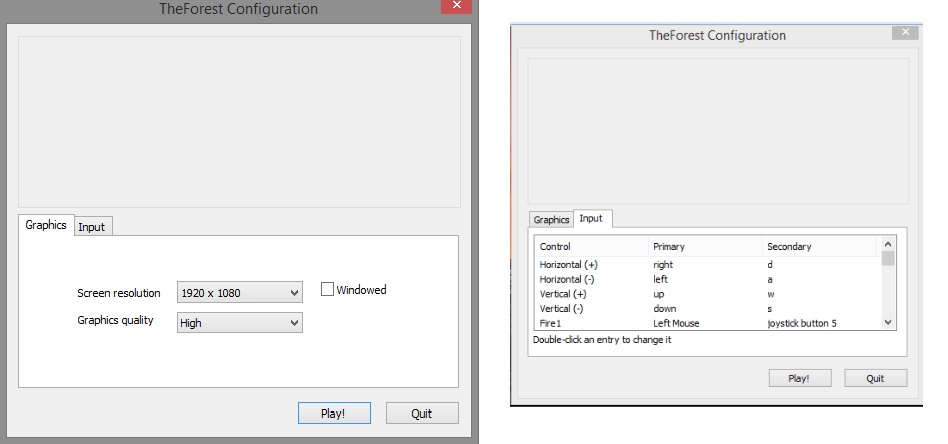The width and height of the screenshot is (948, 444).
Task: Open the Graphics quality dropdown
Action: 240,322
